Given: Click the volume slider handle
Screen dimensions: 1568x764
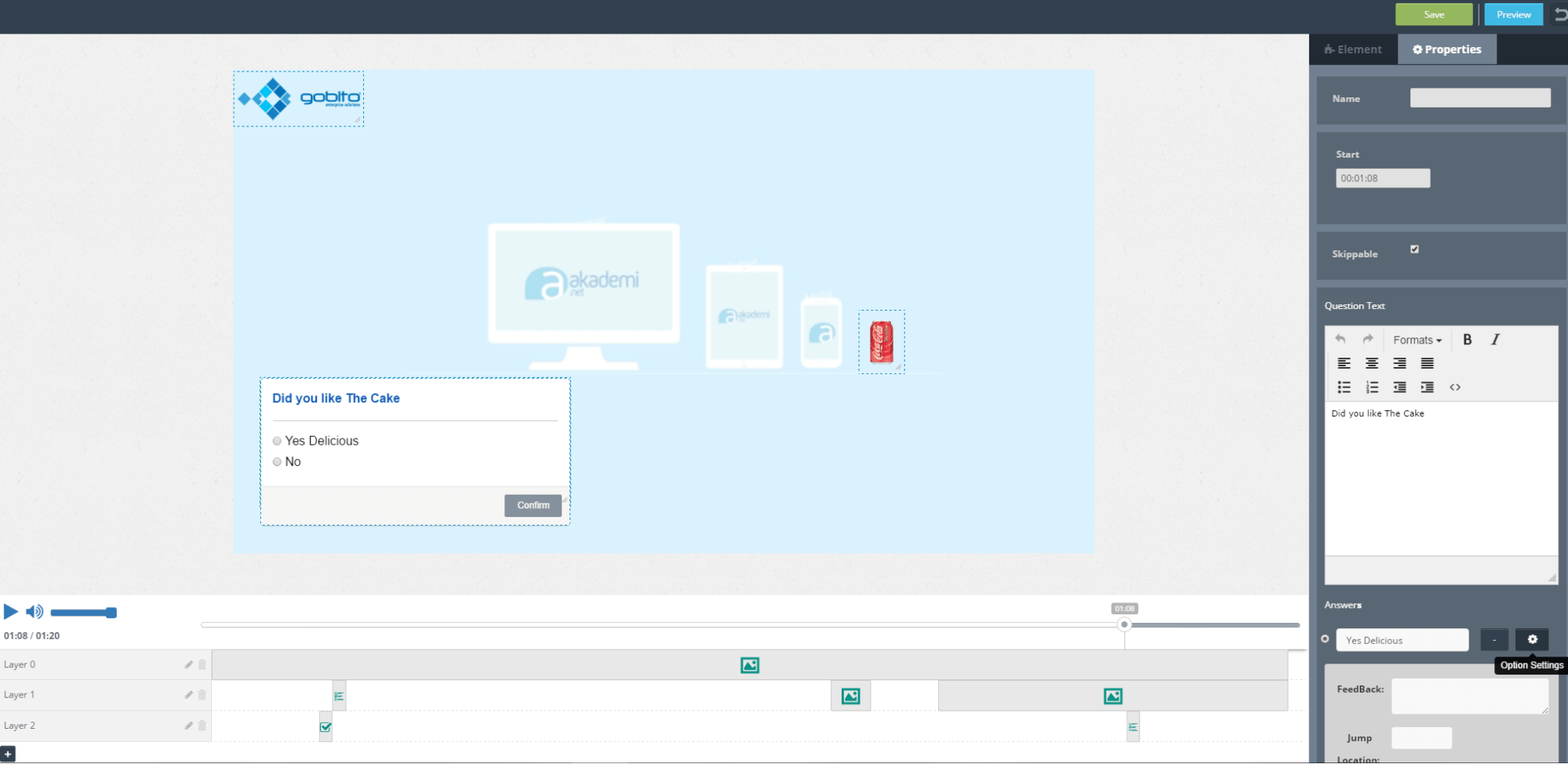Looking at the screenshot, I should click(111, 613).
